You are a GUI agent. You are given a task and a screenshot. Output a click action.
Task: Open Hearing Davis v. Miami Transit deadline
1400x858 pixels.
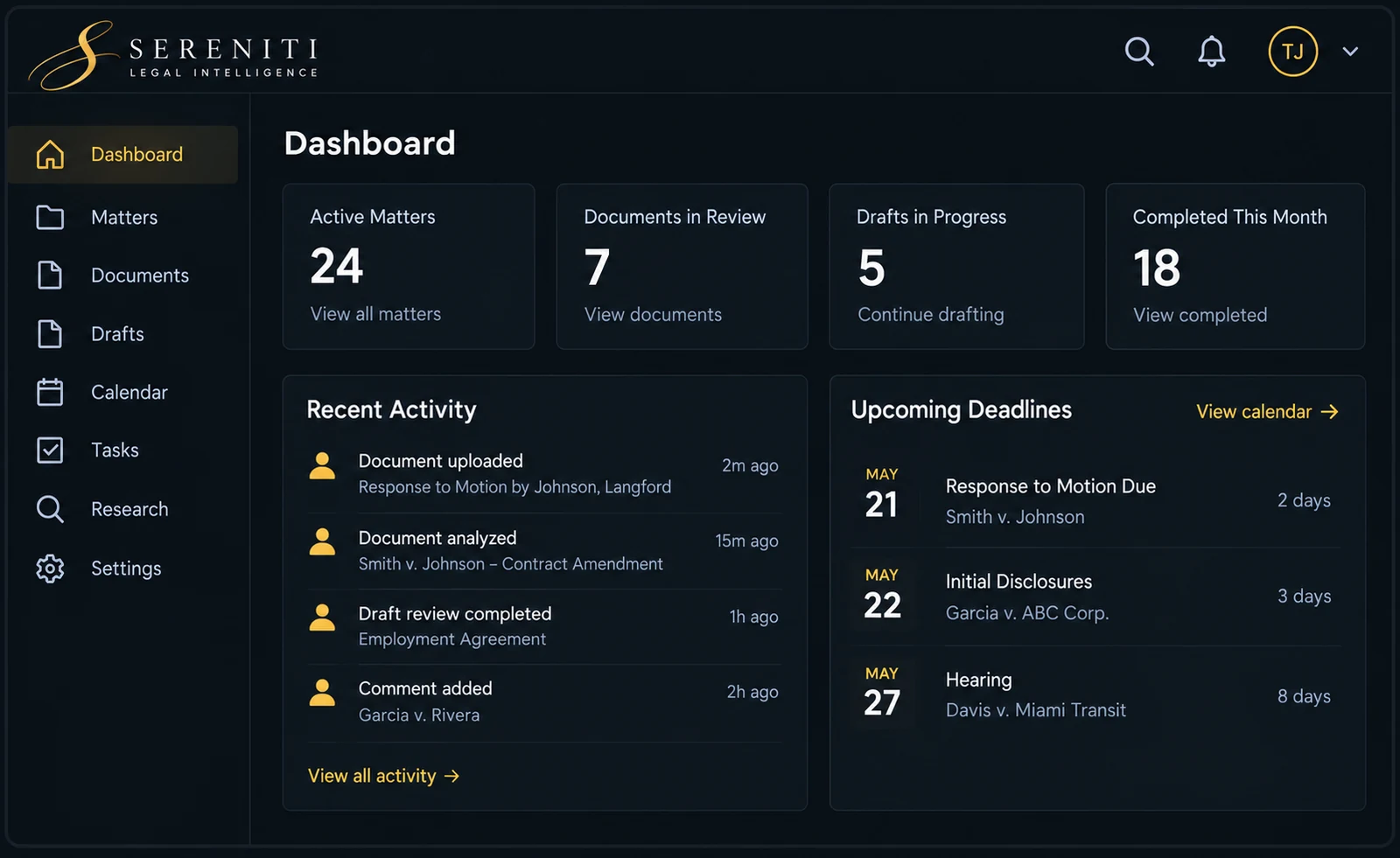coord(1096,695)
